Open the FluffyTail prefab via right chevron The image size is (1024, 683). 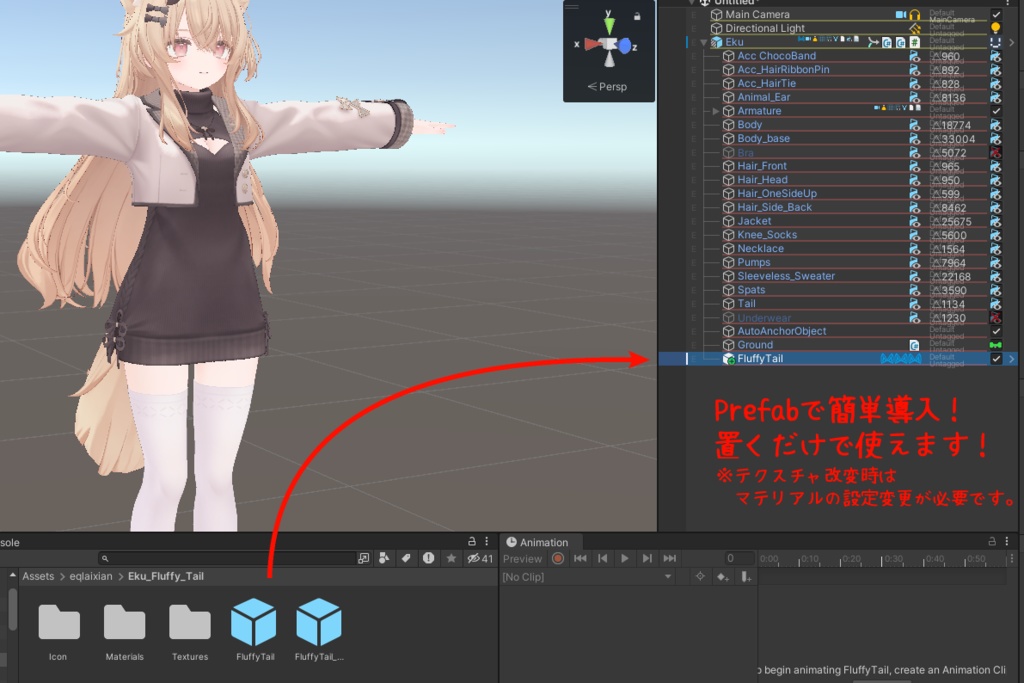click(x=1012, y=358)
